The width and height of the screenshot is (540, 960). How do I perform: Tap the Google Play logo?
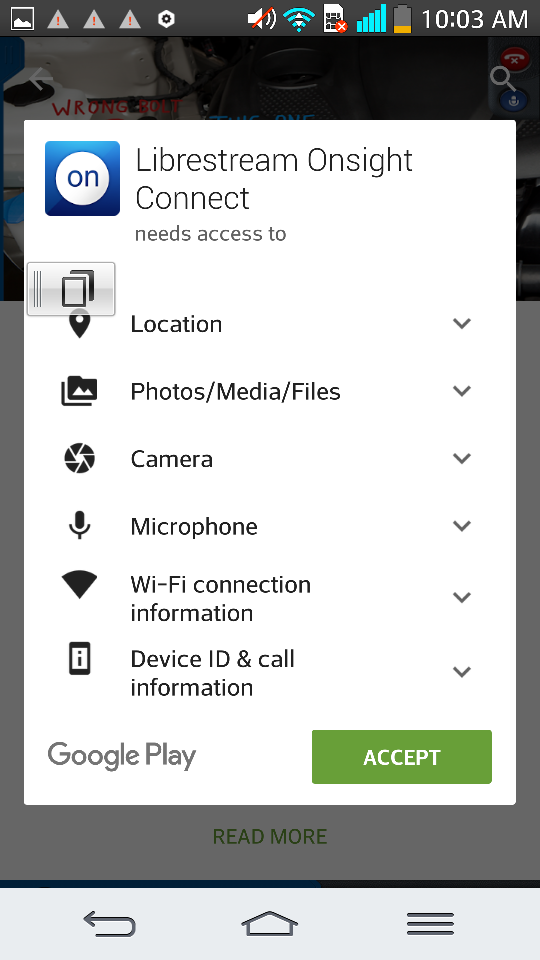122,756
